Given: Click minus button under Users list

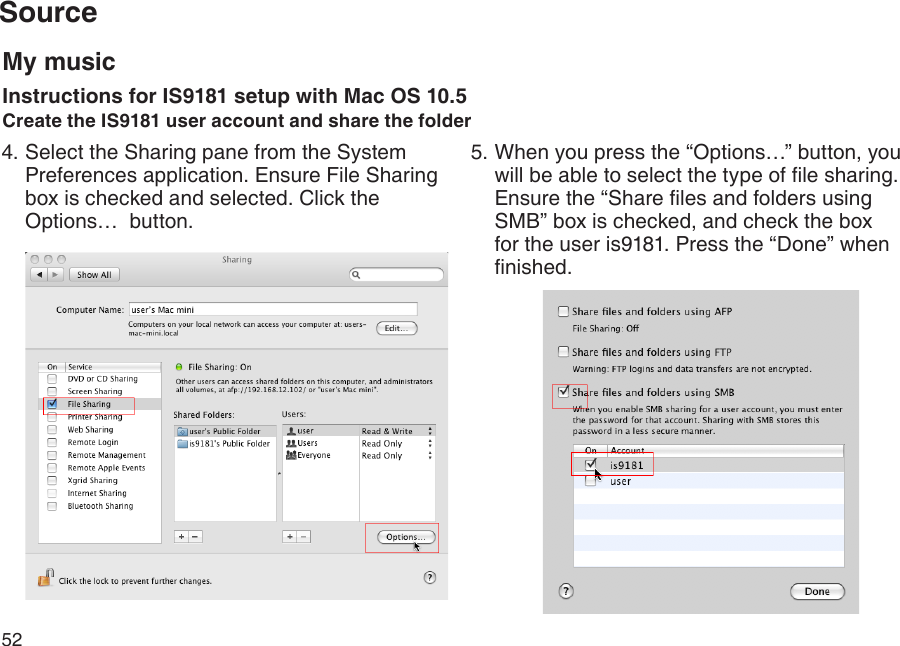Looking at the screenshot, I should (x=304, y=537).
